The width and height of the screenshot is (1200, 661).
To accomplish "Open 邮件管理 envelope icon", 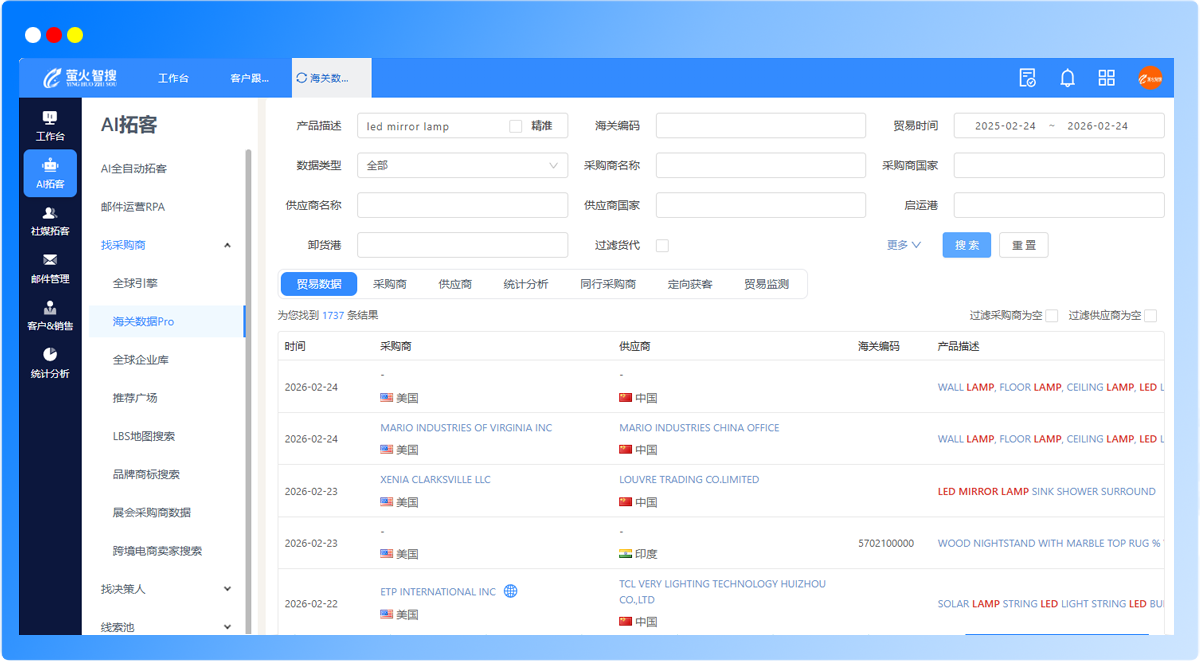I will [50, 268].
